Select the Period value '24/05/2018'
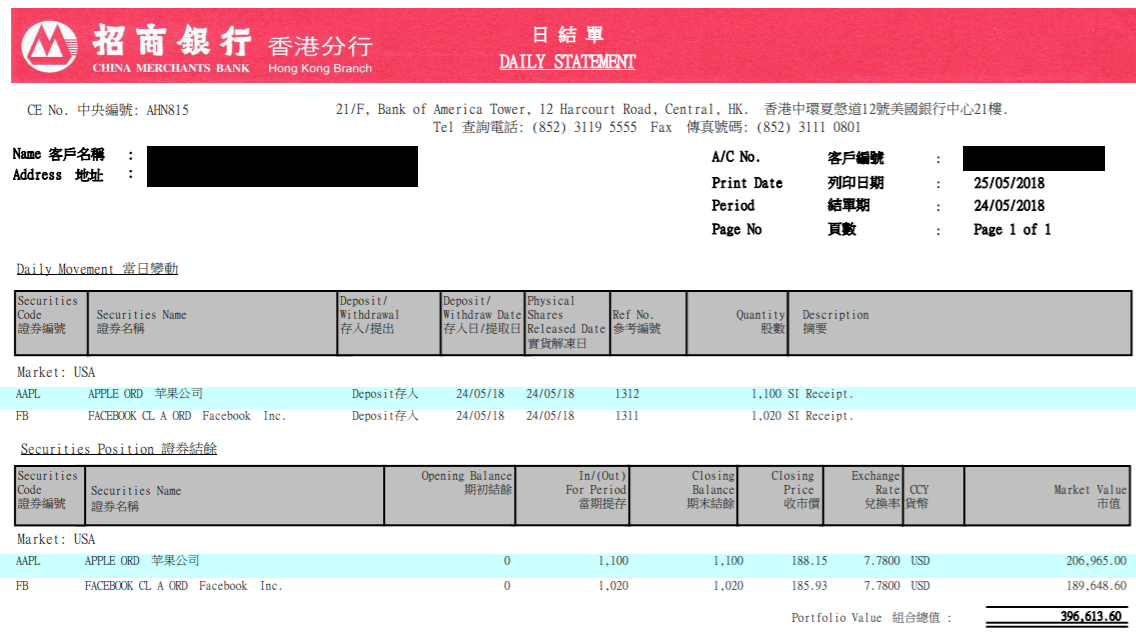 [x=1009, y=206]
